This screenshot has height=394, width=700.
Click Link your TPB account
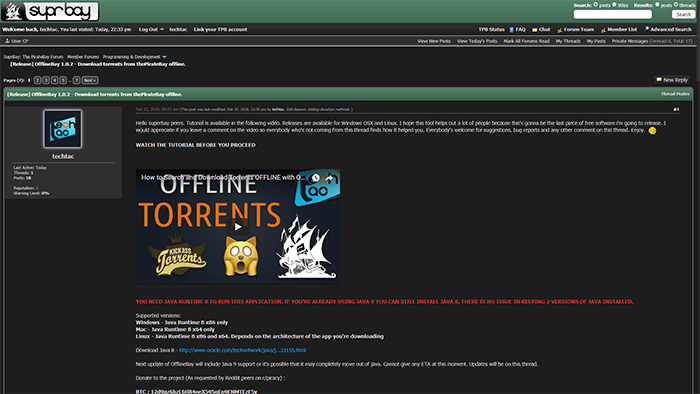[220, 29]
